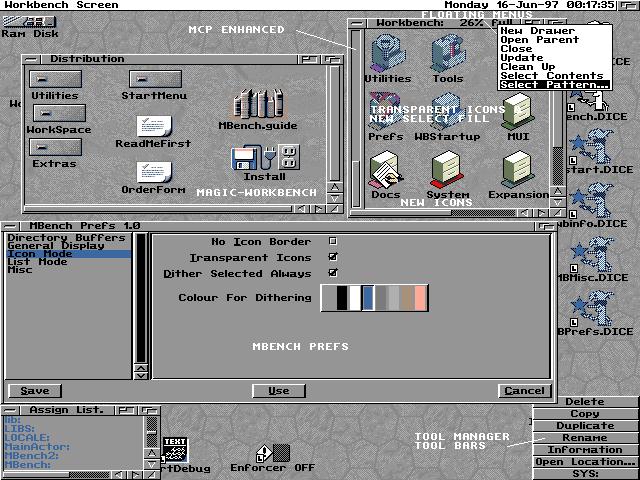The height and width of the screenshot is (480, 640).
Task: Open the Docs drawer icon
Action: (386, 170)
